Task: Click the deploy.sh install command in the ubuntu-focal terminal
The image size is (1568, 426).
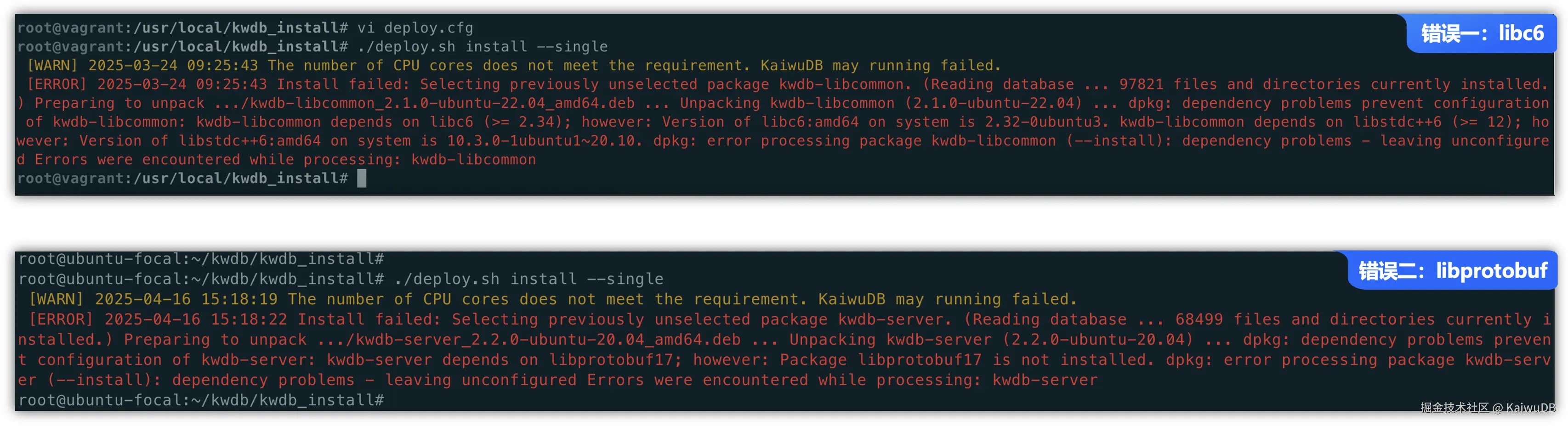Action: (x=528, y=279)
